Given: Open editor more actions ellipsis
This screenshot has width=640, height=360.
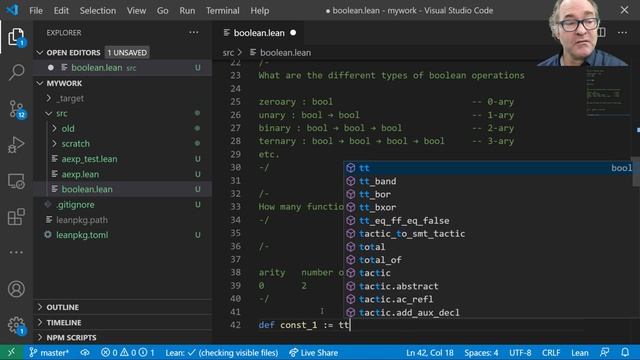Looking at the screenshot, I should click(622, 33).
